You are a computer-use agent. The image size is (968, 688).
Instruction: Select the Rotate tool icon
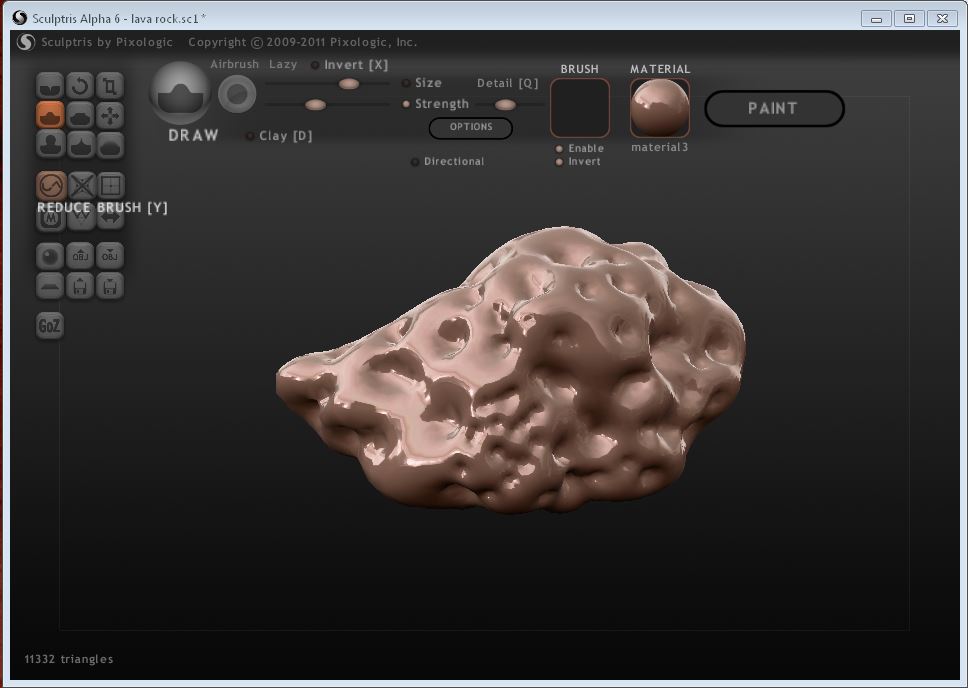click(80, 86)
